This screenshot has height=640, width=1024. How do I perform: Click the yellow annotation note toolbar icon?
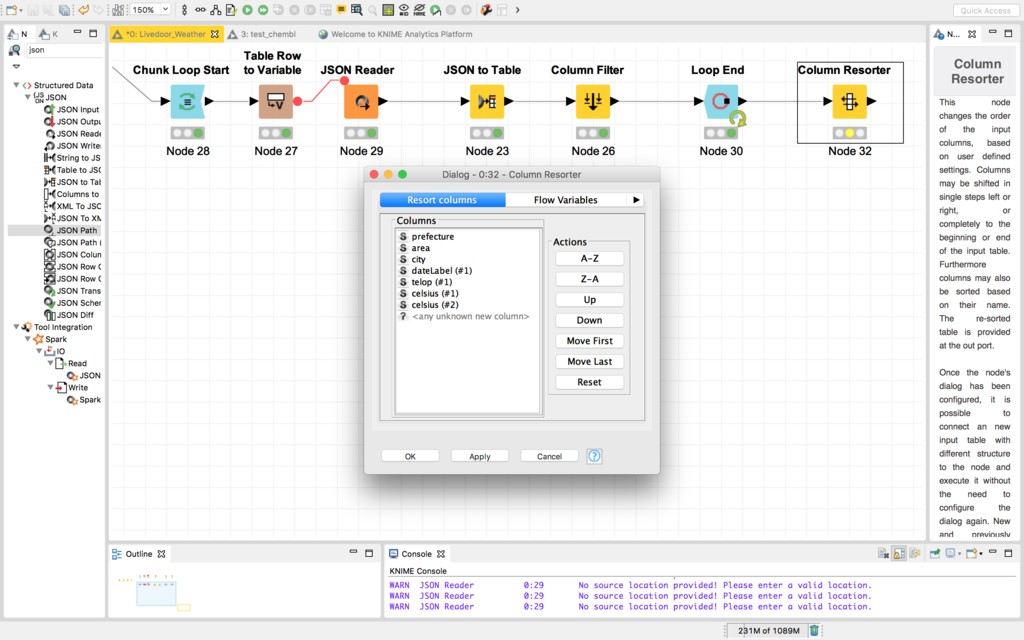click(x=341, y=10)
